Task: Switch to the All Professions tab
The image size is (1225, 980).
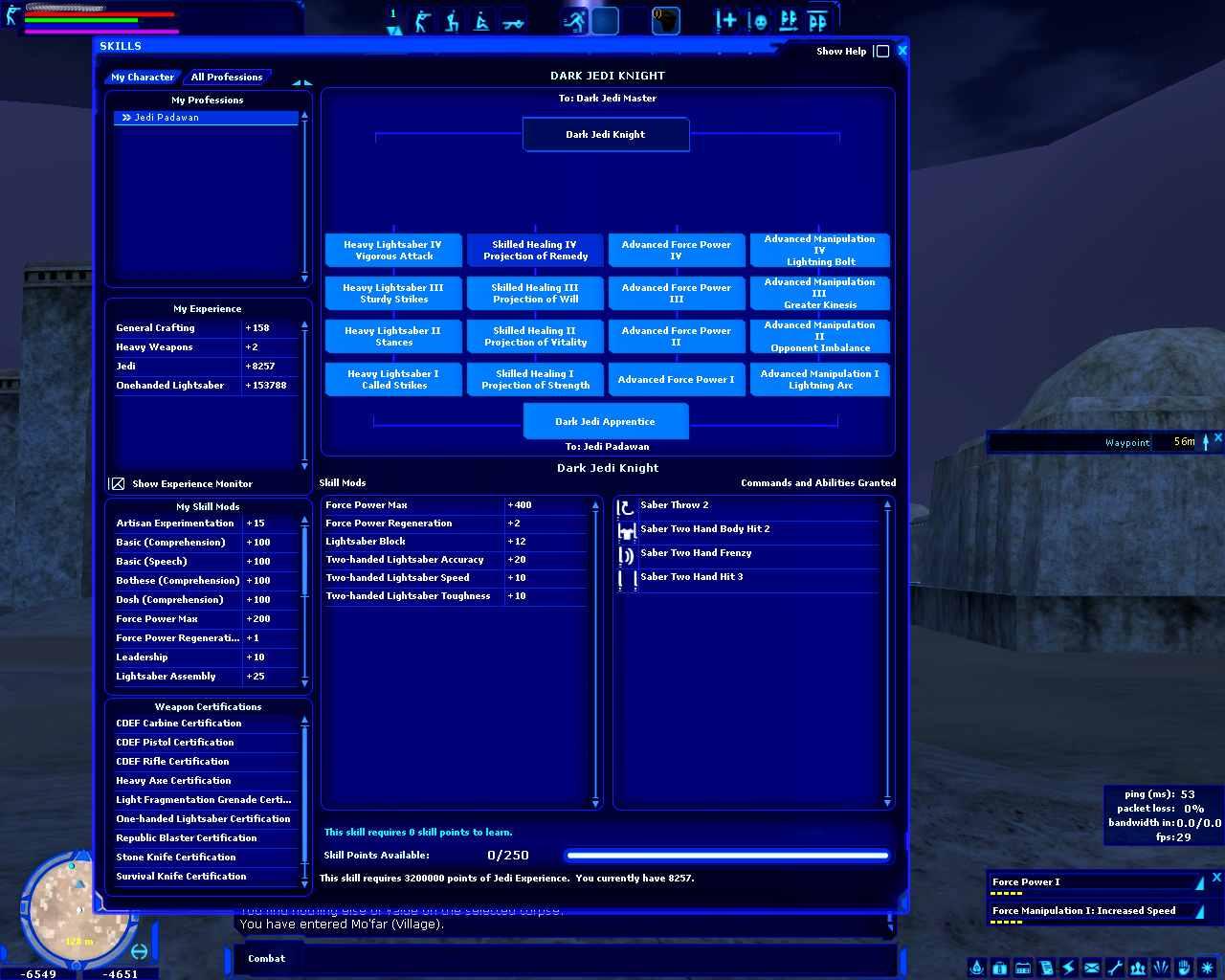Action: 227,78
